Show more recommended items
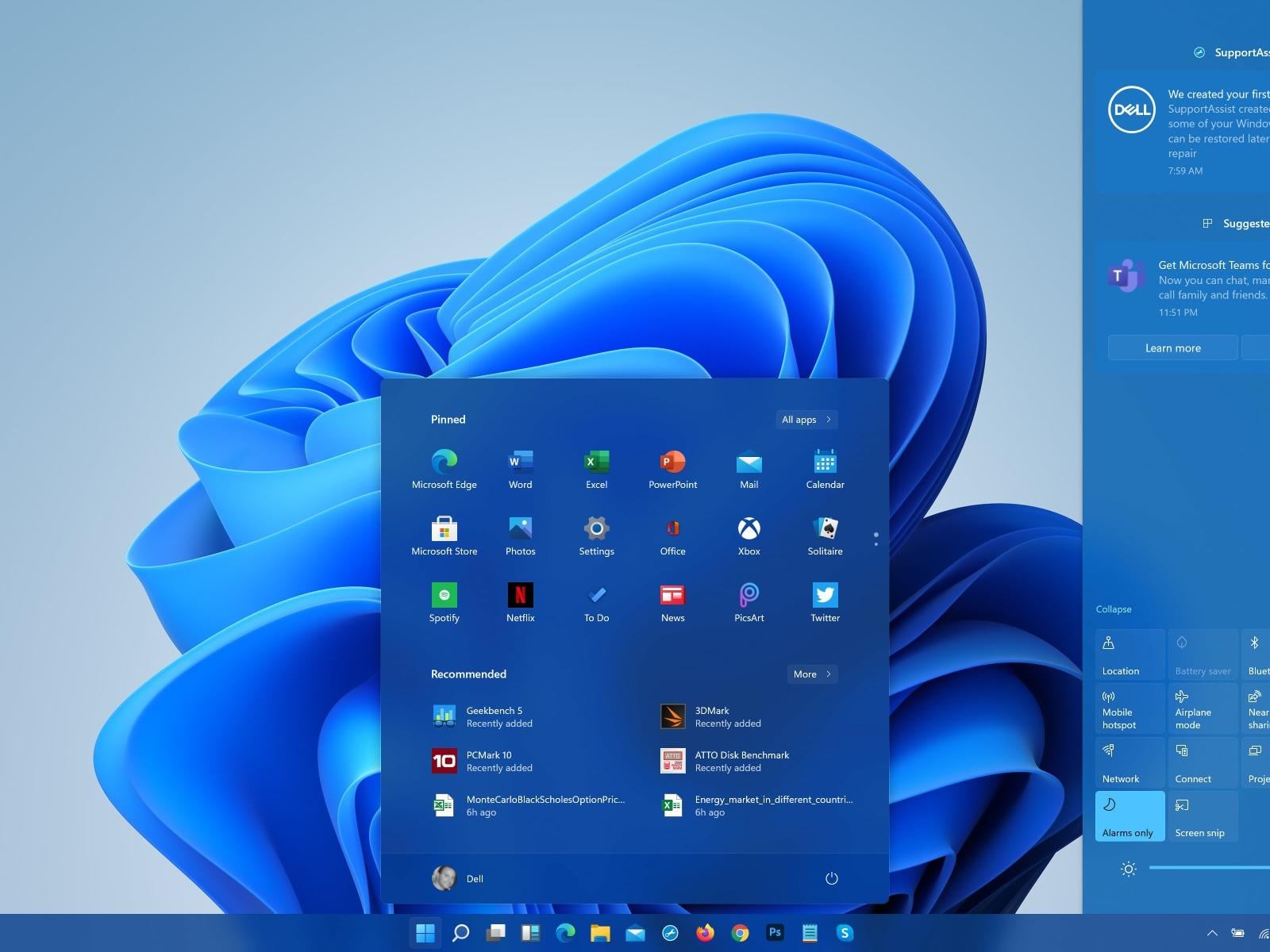Image resolution: width=1270 pixels, height=952 pixels. pos(811,674)
